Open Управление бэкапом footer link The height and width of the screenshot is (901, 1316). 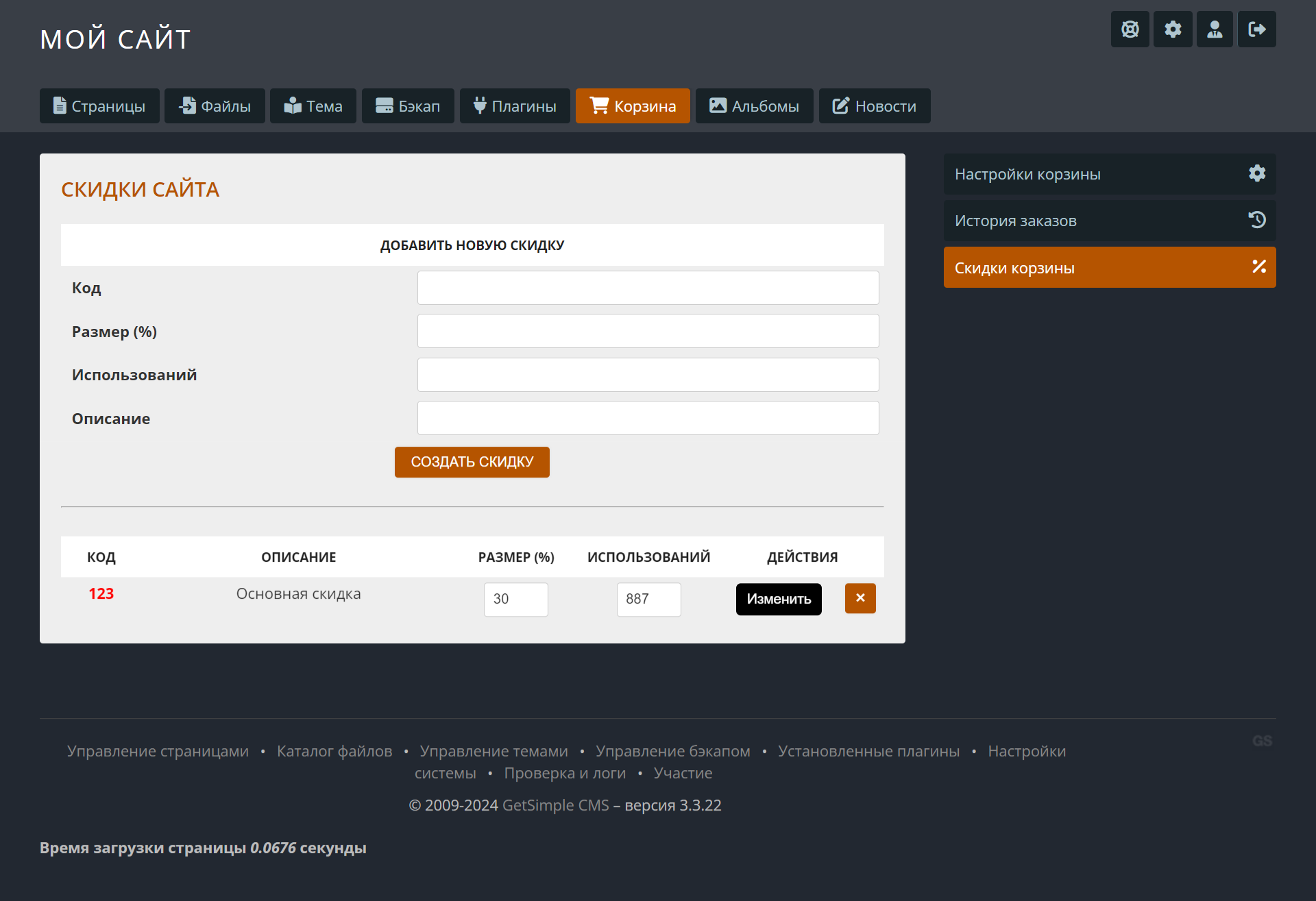(x=672, y=751)
